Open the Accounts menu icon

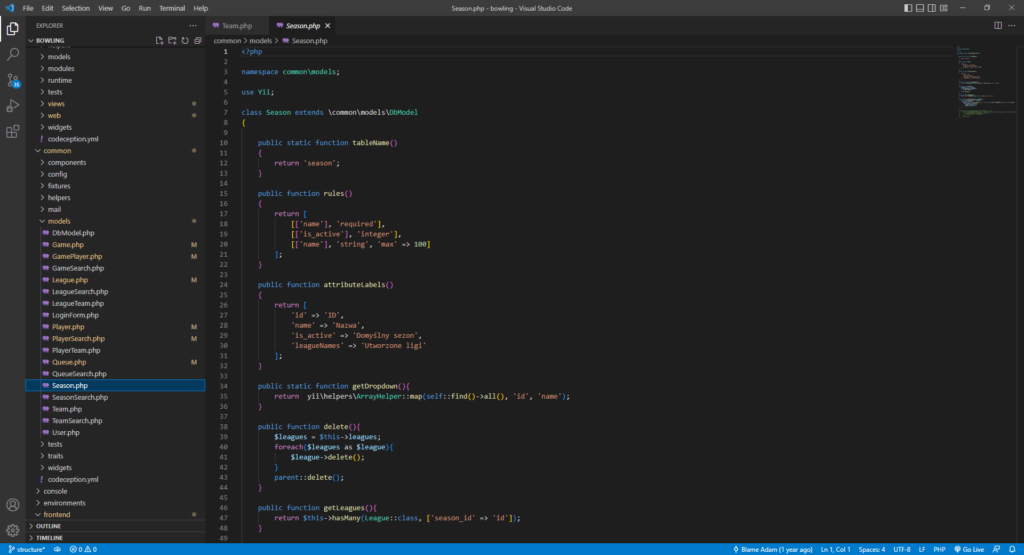pos(12,505)
